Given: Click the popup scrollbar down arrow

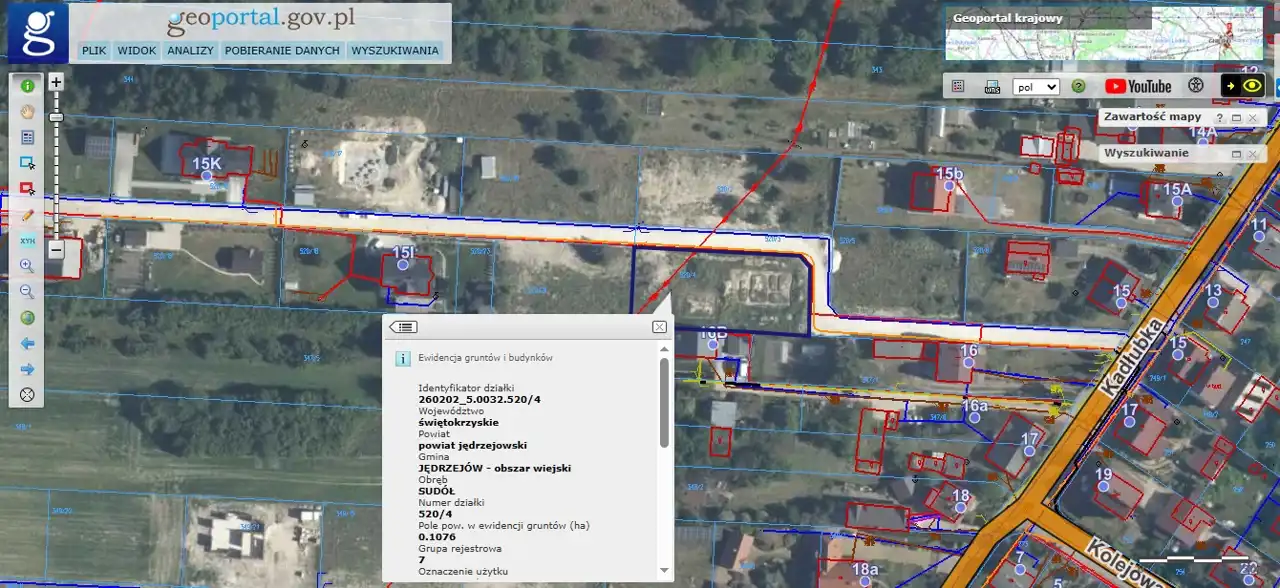Looking at the screenshot, I should (x=662, y=571).
